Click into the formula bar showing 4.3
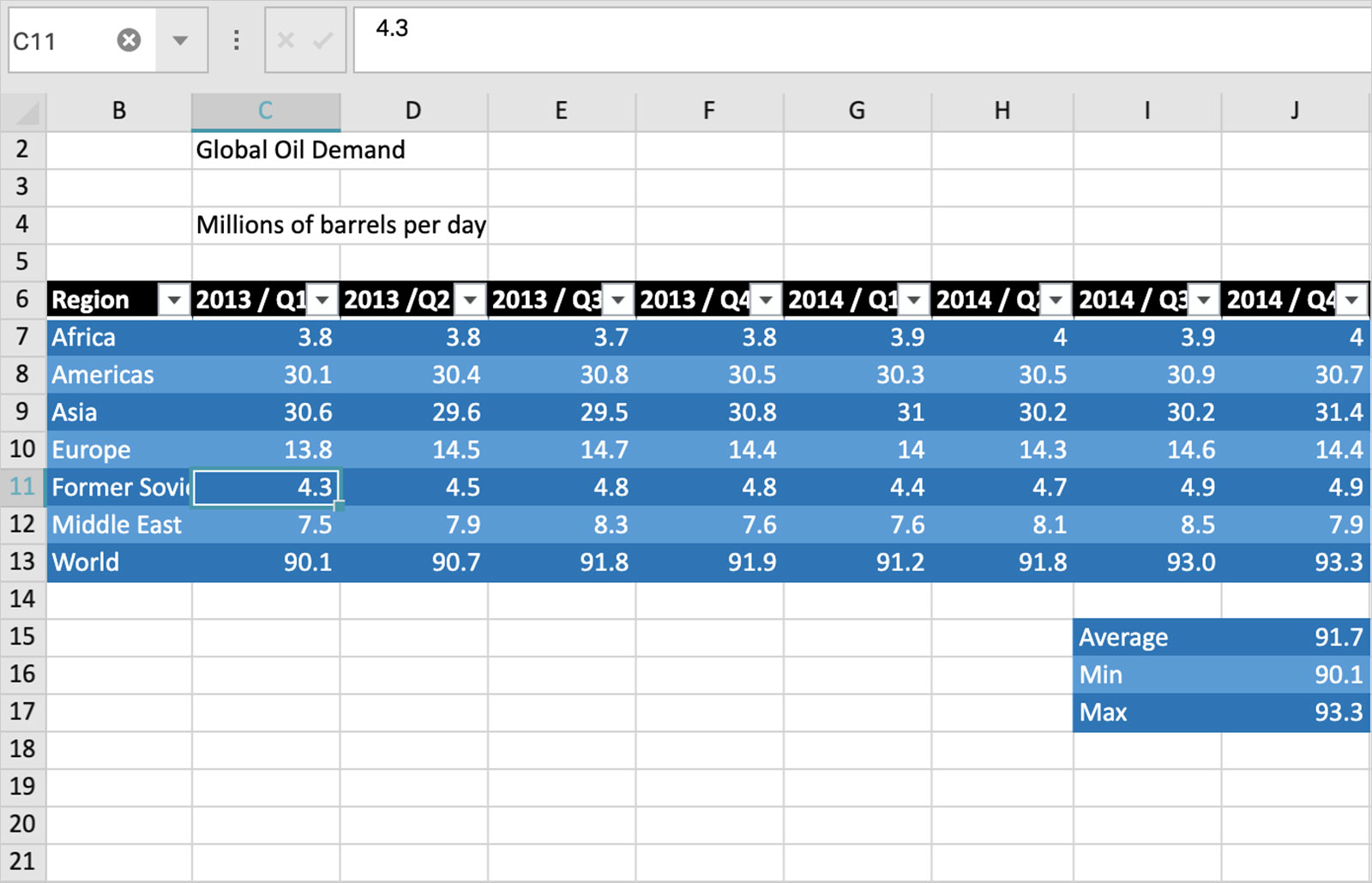 (x=857, y=39)
